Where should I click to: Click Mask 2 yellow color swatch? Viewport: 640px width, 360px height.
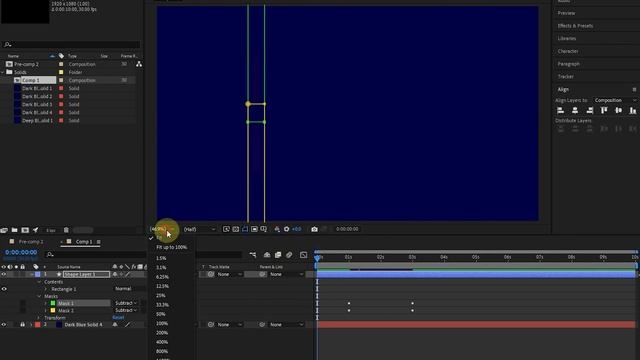pyautogui.click(x=53, y=311)
